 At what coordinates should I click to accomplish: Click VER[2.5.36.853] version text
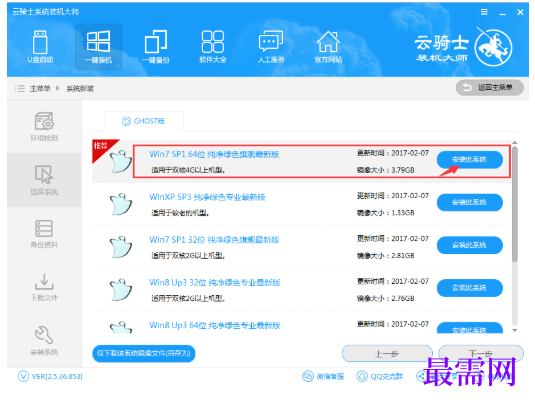[x=57, y=377]
